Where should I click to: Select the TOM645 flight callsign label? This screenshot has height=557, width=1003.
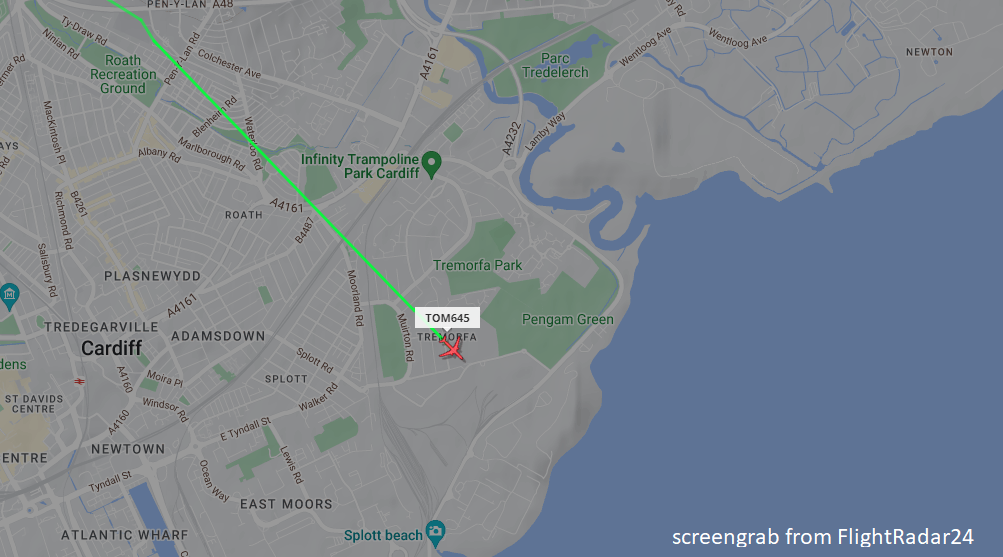pos(447,318)
